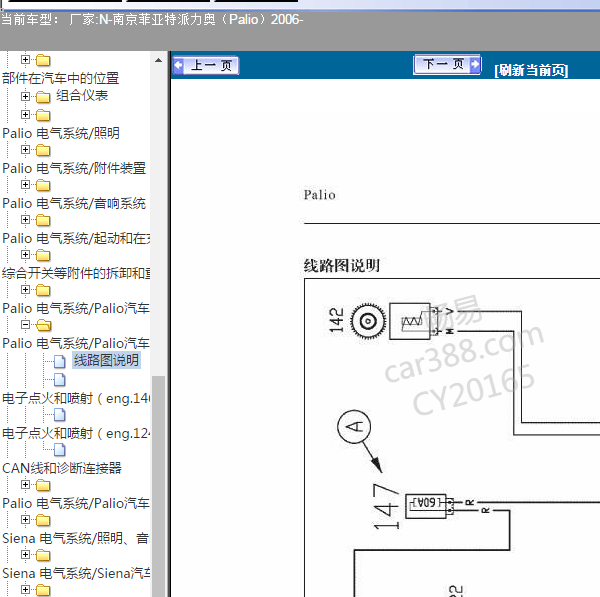The image size is (600, 597).
Task: Expand folder below CAN线和诊断连接器
Action: coord(25,485)
